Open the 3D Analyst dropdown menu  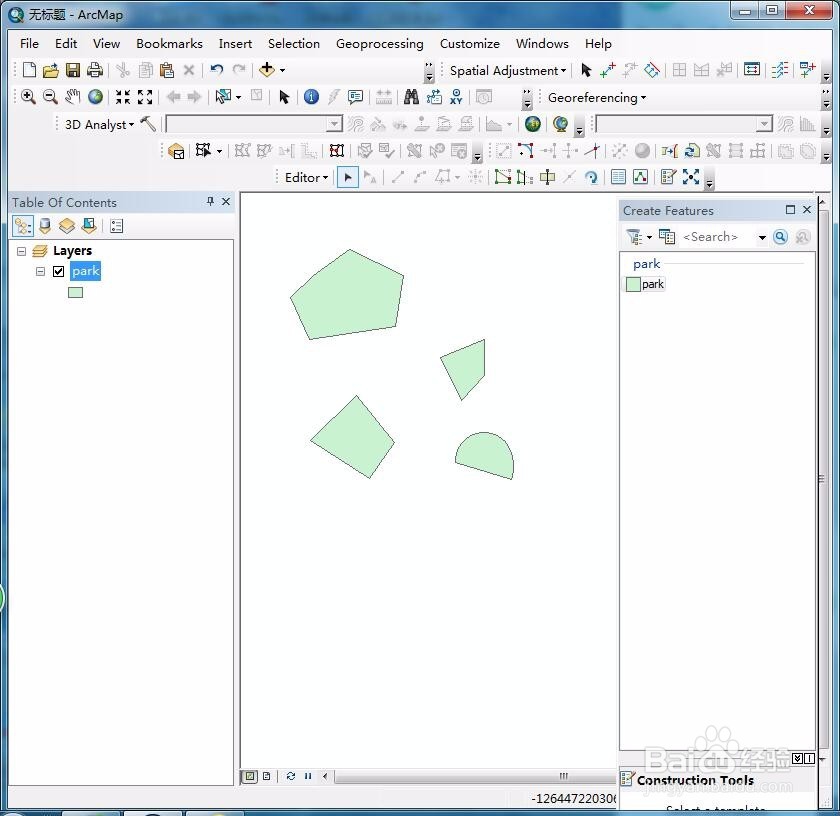(x=99, y=124)
